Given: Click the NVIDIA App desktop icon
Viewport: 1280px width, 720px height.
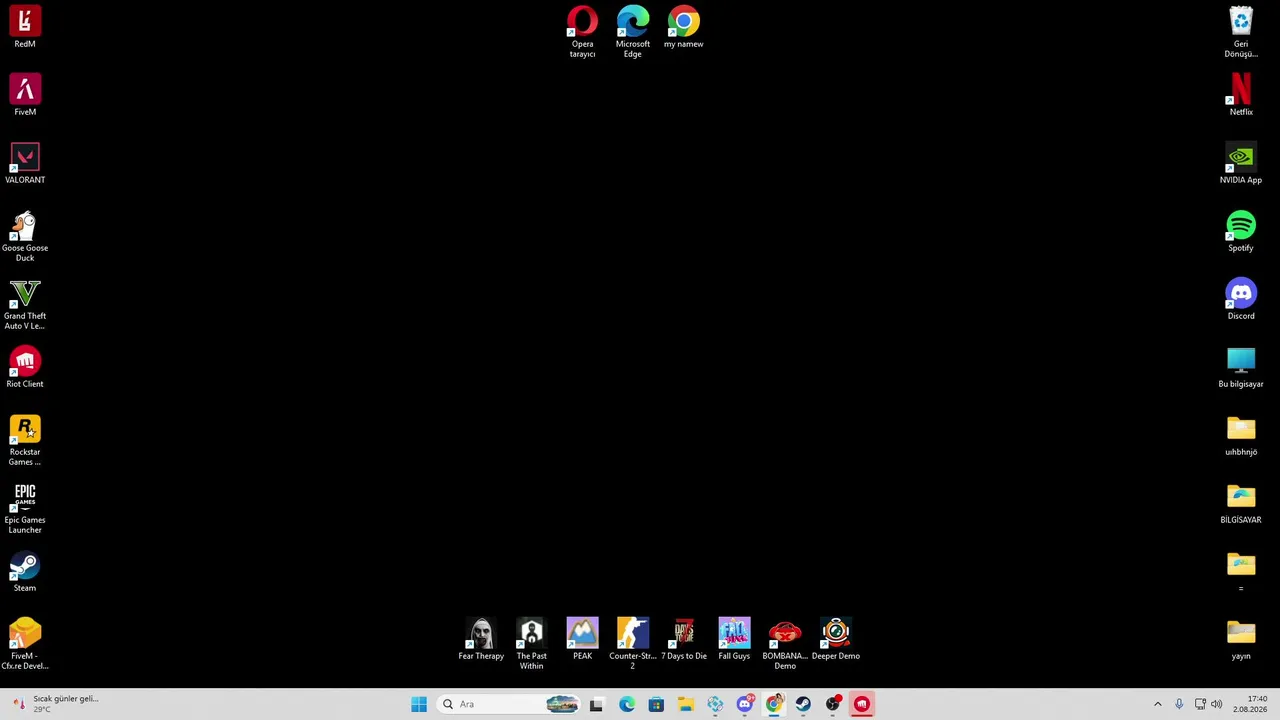Looking at the screenshot, I should (x=1241, y=163).
